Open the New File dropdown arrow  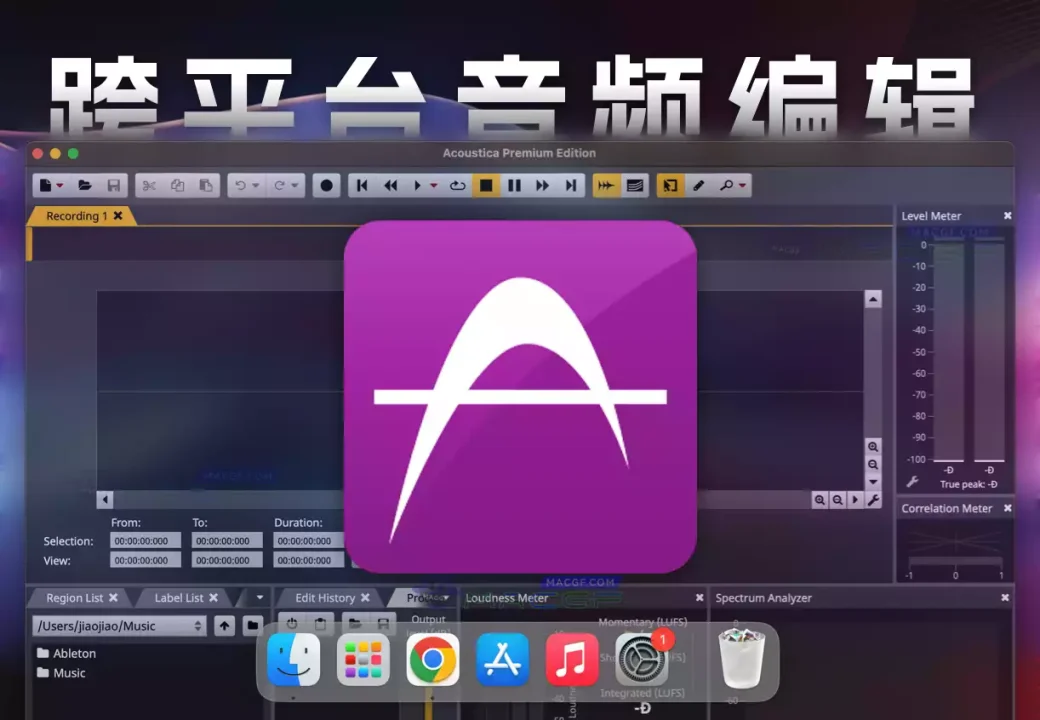[x=59, y=185]
